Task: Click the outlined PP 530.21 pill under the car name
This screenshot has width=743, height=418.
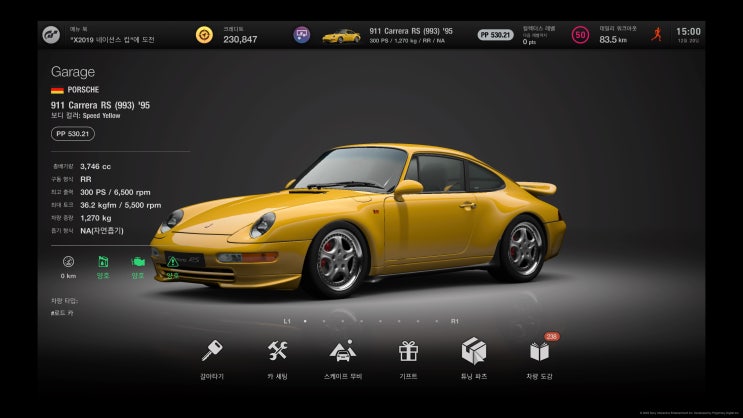Action: (72, 134)
